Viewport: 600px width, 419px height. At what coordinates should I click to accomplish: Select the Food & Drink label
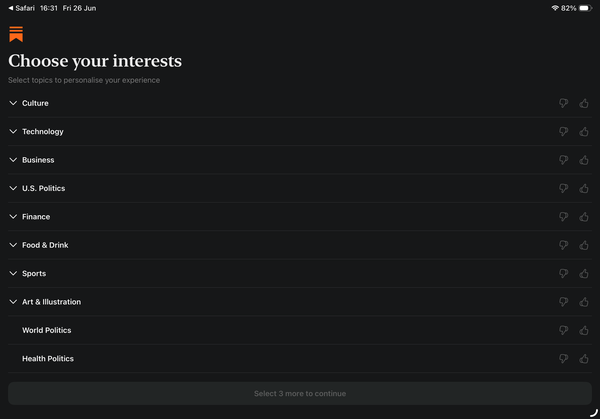(45, 245)
